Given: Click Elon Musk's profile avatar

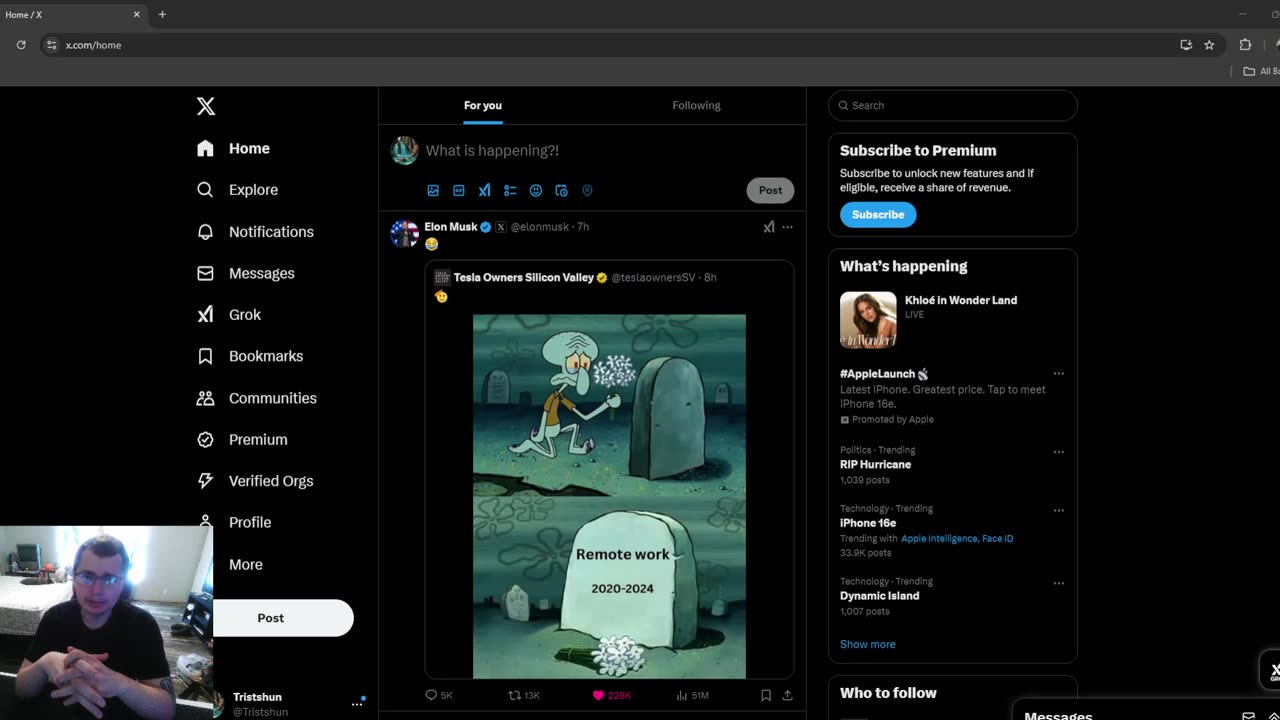Looking at the screenshot, I should [404, 234].
